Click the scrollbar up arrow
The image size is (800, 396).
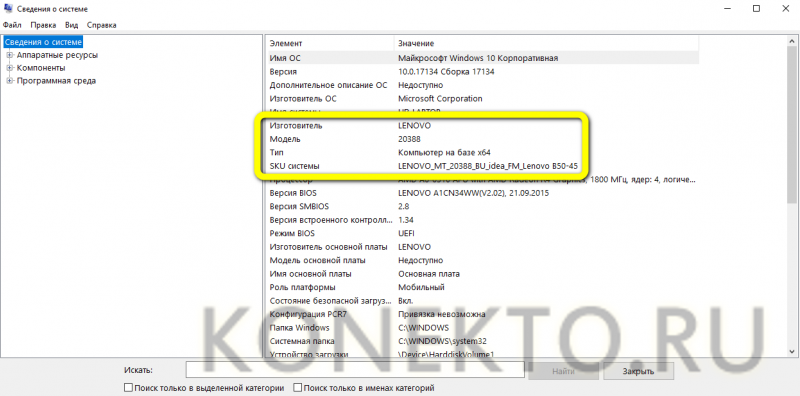tap(792, 41)
